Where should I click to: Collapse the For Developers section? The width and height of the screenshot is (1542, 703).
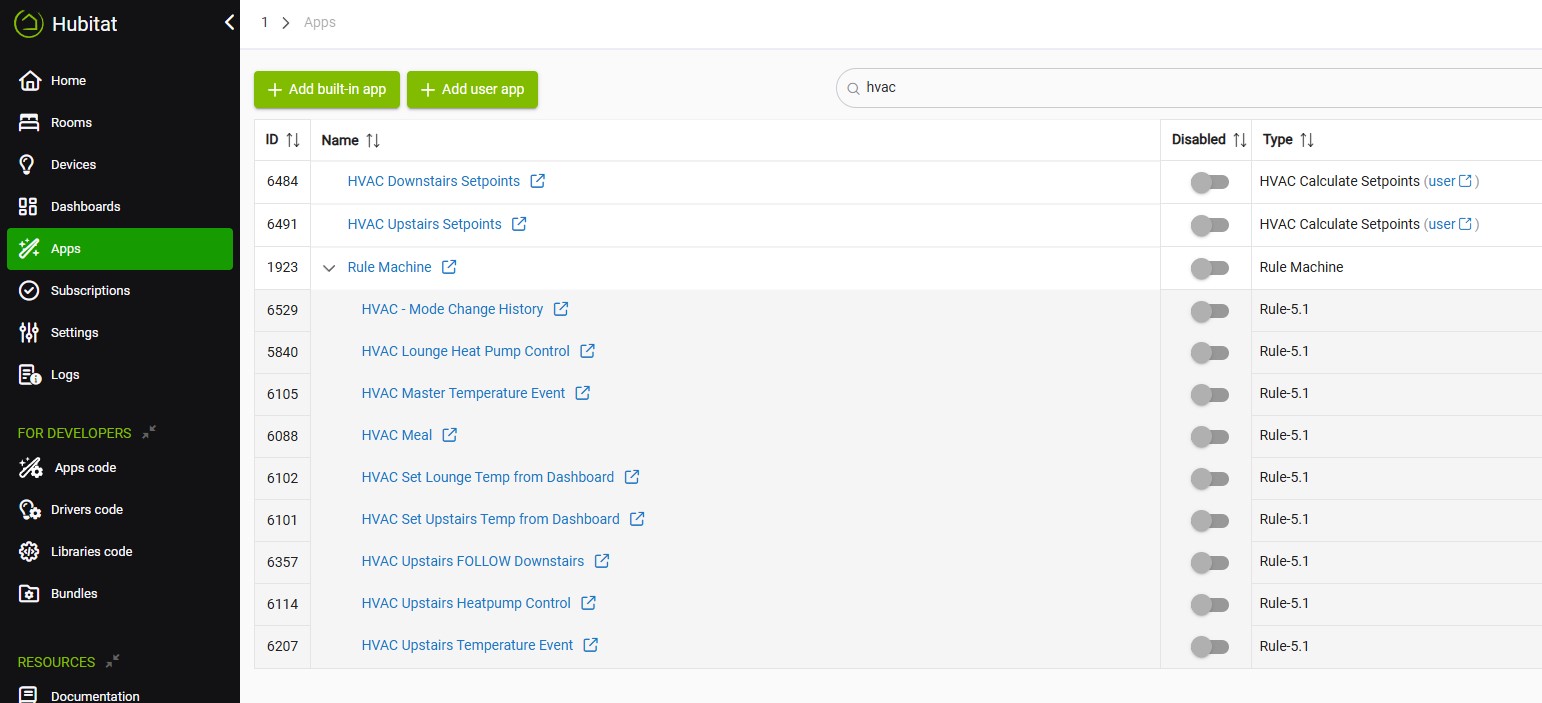click(149, 432)
